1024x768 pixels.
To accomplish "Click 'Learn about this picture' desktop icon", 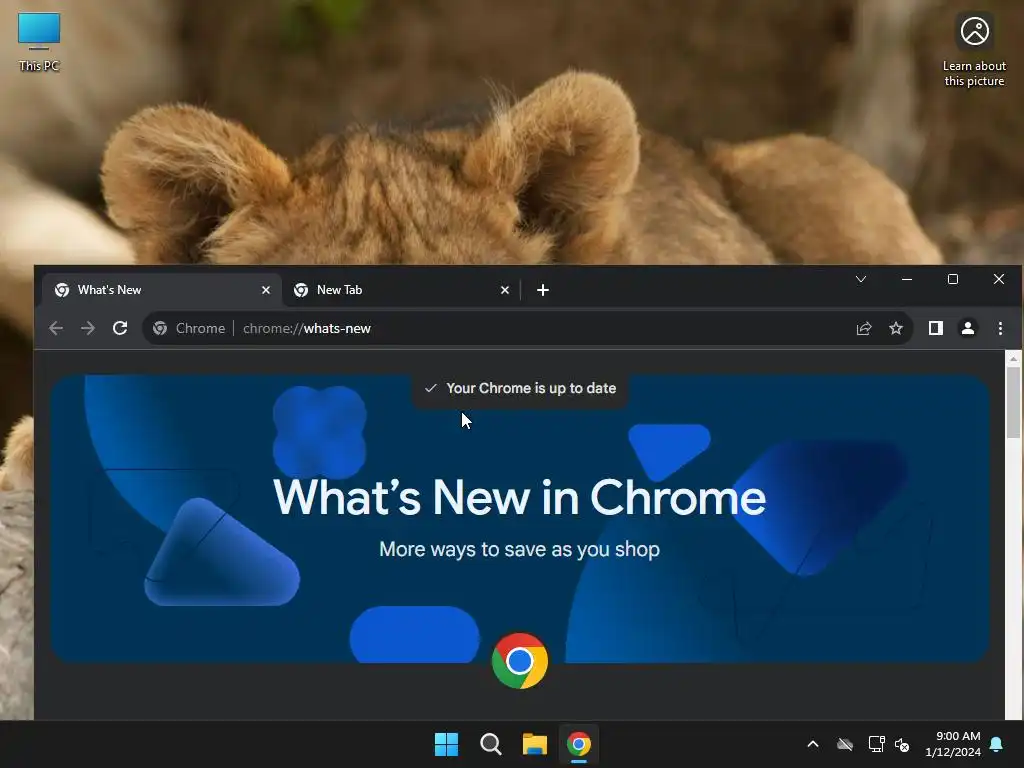I will click(x=974, y=50).
